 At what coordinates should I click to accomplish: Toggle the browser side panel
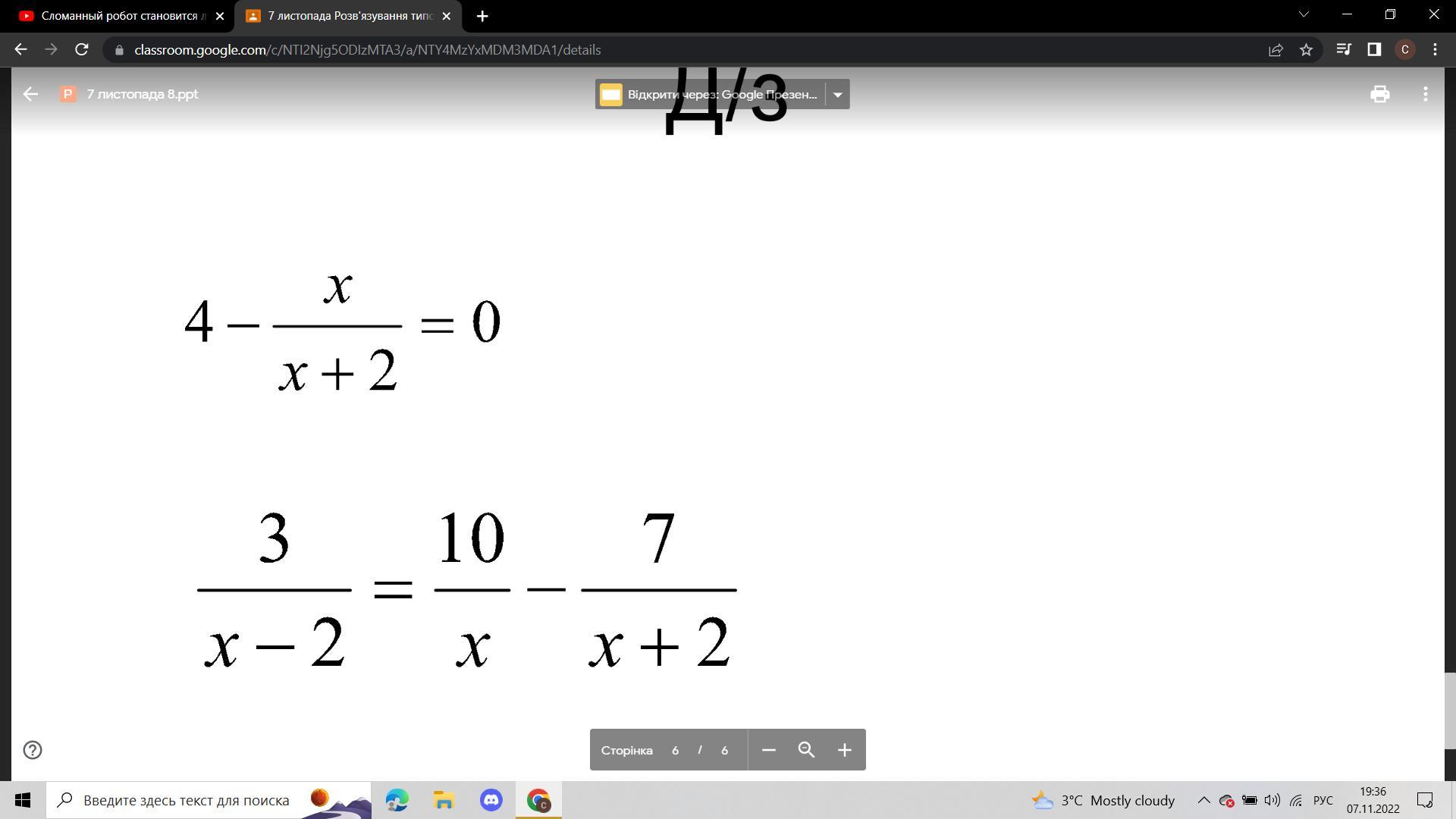1374,50
